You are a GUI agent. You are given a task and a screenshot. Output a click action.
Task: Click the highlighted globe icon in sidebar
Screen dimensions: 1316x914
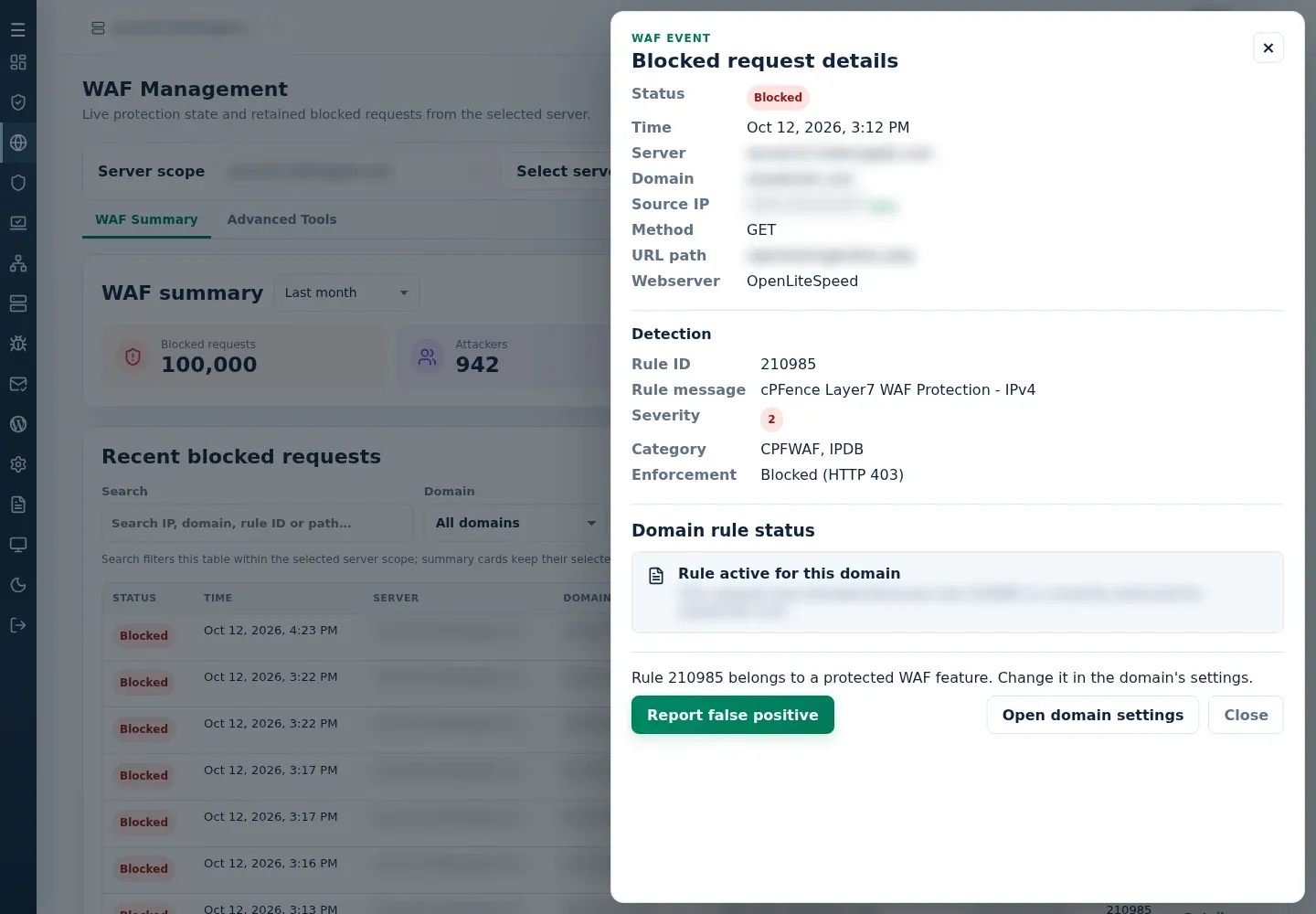coord(18,143)
